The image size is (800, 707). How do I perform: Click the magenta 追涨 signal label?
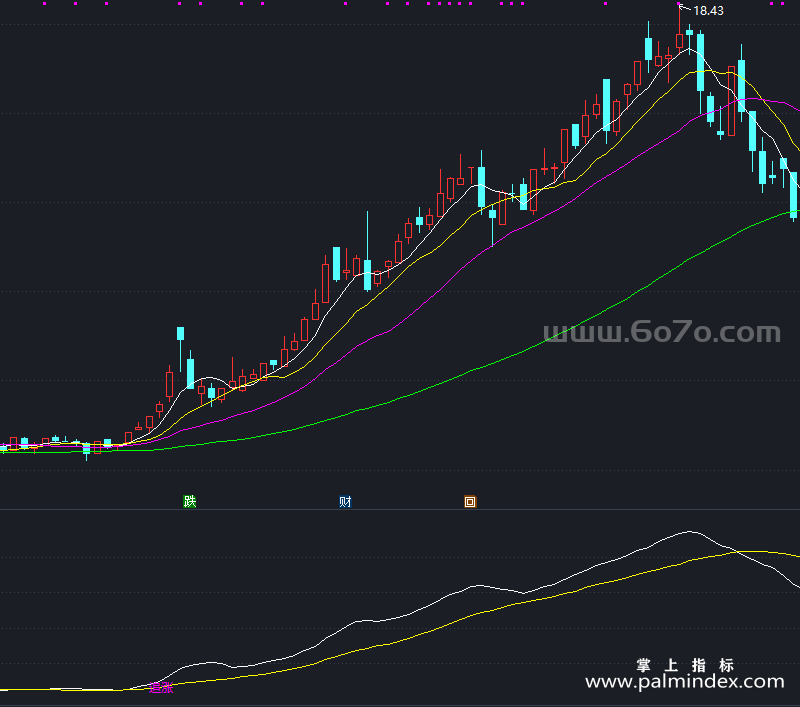(161, 688)
